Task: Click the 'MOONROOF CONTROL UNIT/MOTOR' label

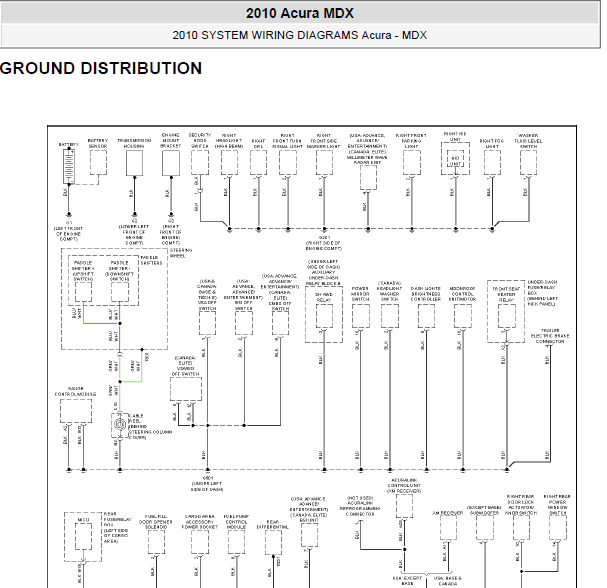Action: pos(463,293)
